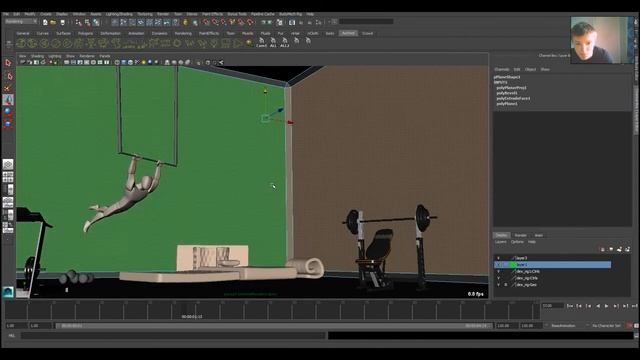Screen dimensions: 640x360
Task: Click the Maya logo at toolbox bottom
Action: coord(8,291)
